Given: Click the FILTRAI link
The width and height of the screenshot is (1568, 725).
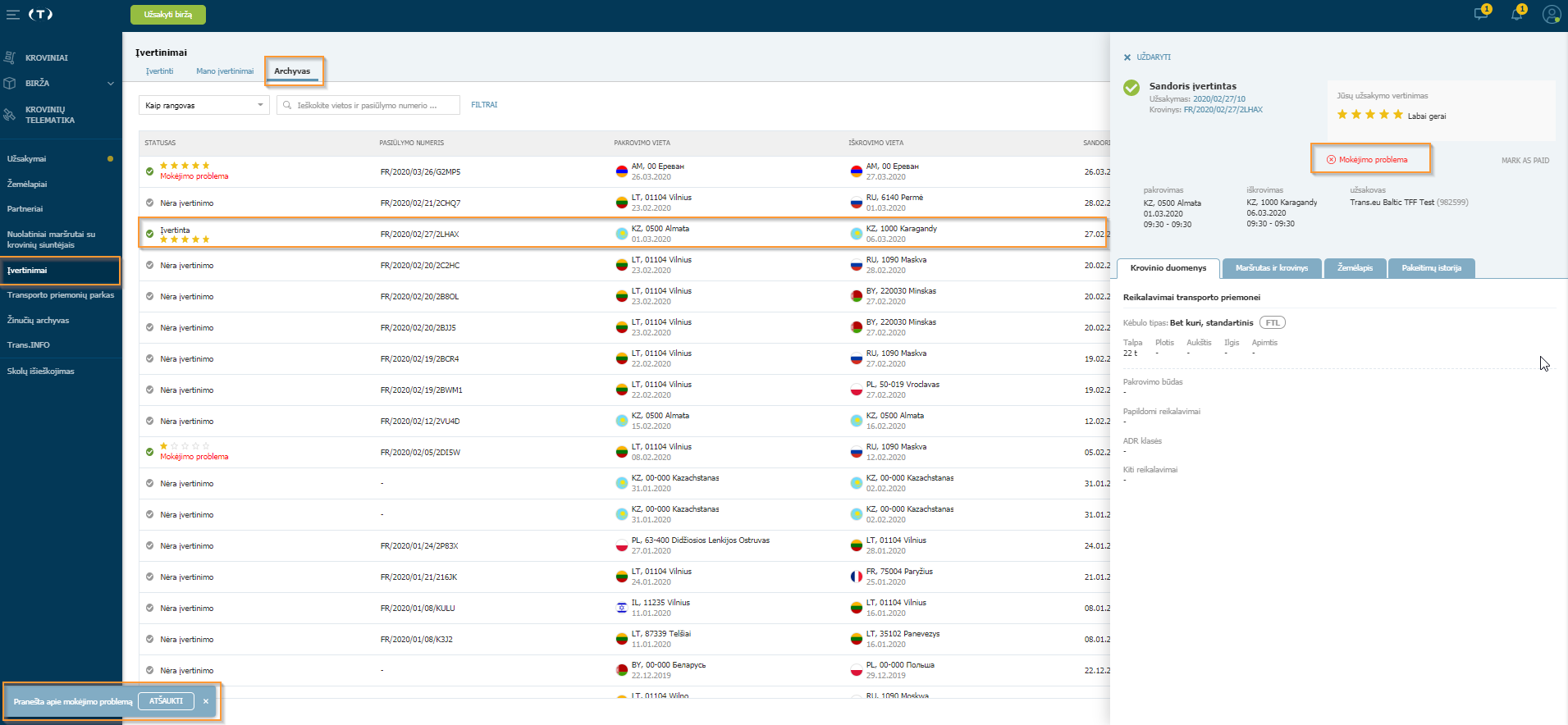Looking at the screenshot, I should click(484, 105).
